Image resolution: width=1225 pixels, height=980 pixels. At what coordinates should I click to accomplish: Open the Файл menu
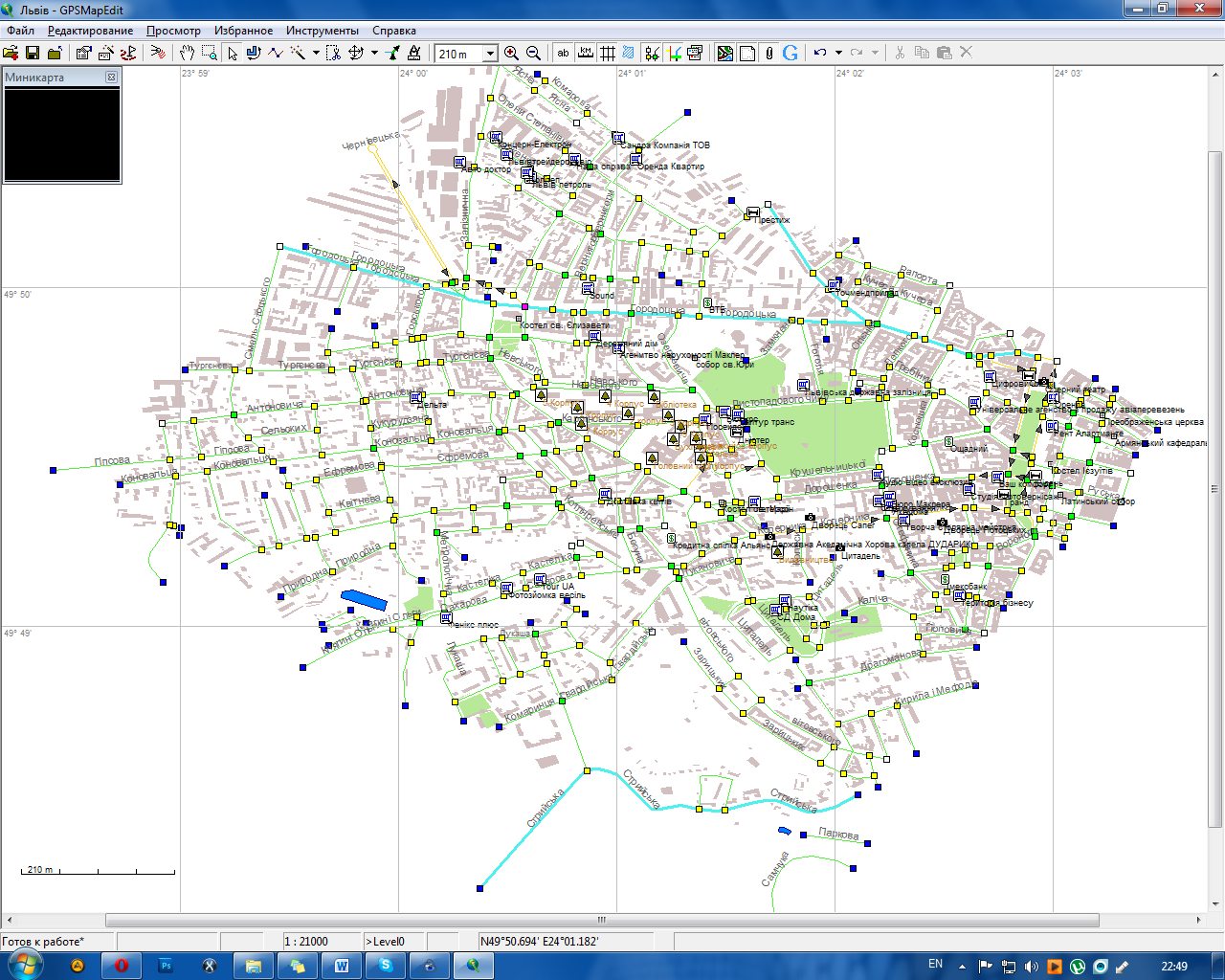(x=20, y=31)
